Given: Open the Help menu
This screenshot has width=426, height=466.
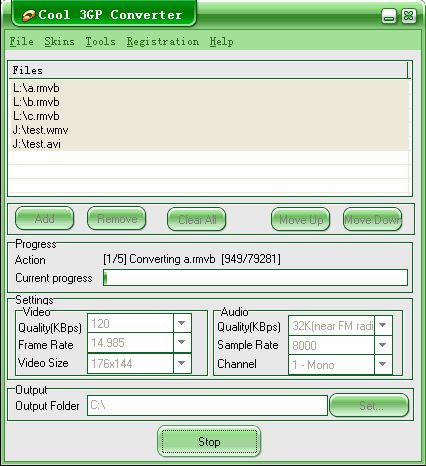Looking at the screenshot, I should (221, 42).
